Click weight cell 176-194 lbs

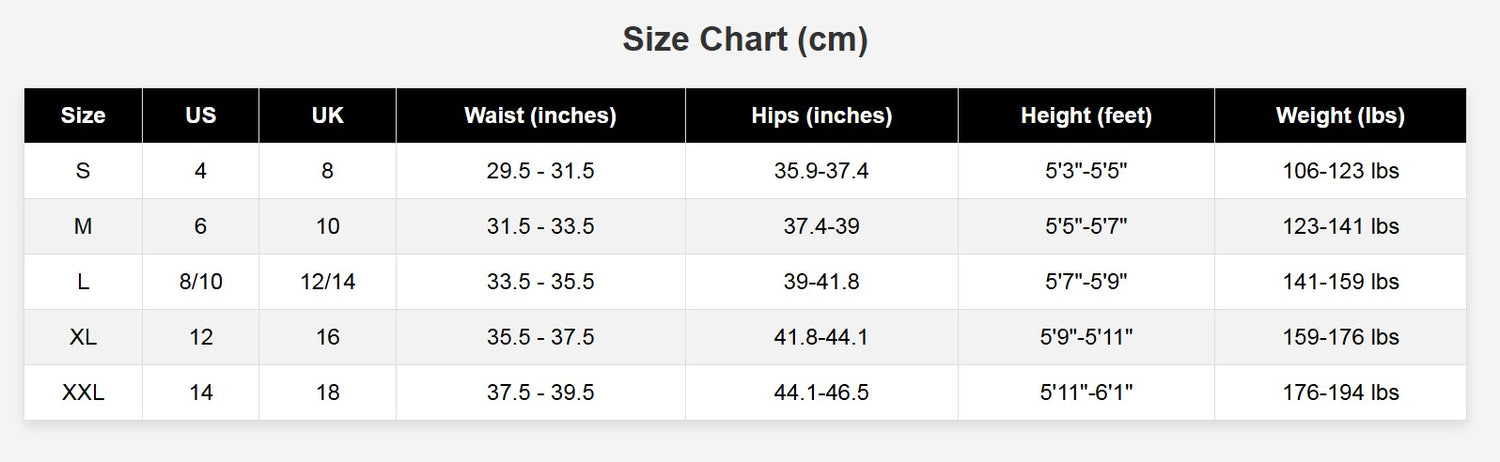pyautogui.click(x=1341, y=393)
